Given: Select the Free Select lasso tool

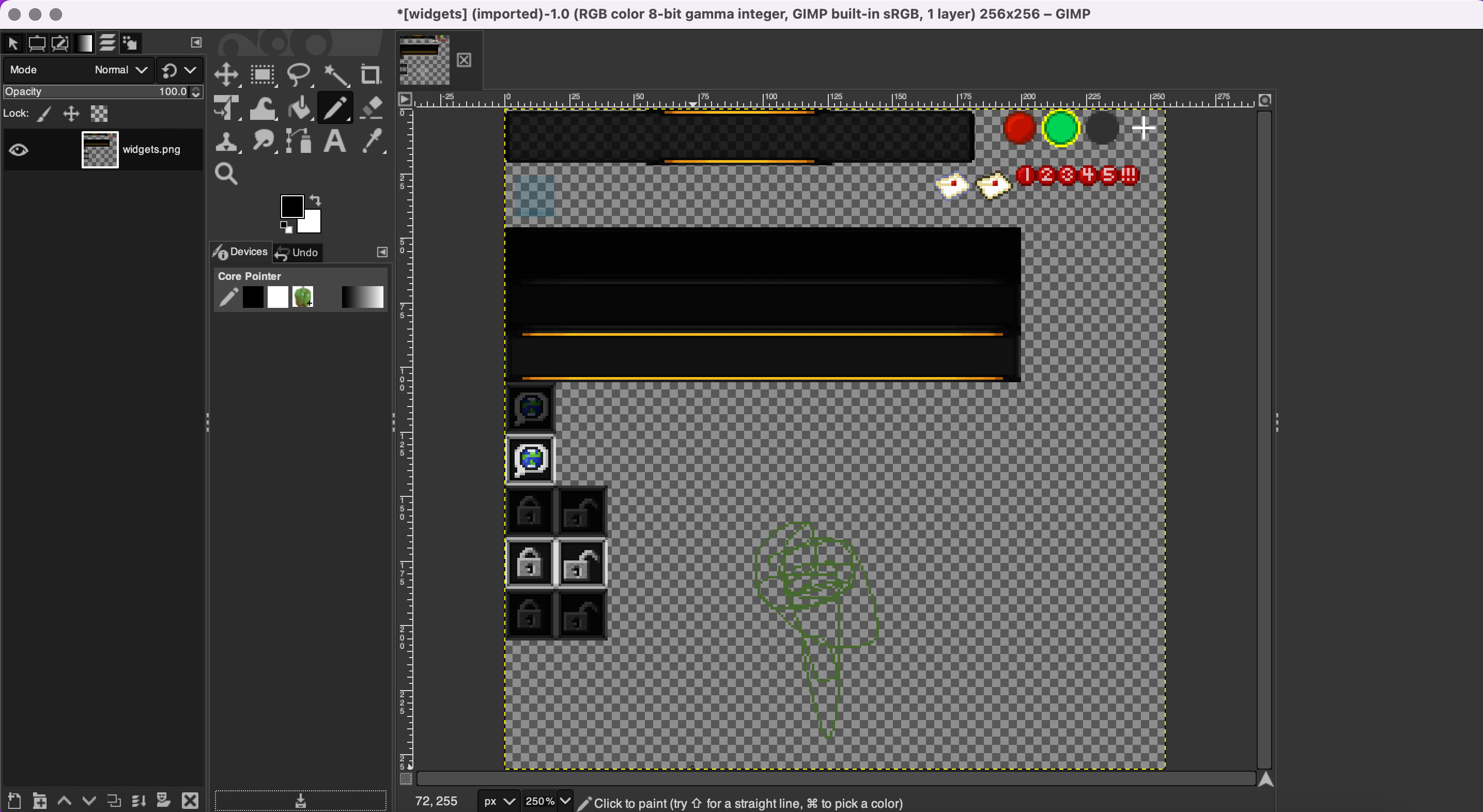Looking at the screenshot, I should 299,75.
